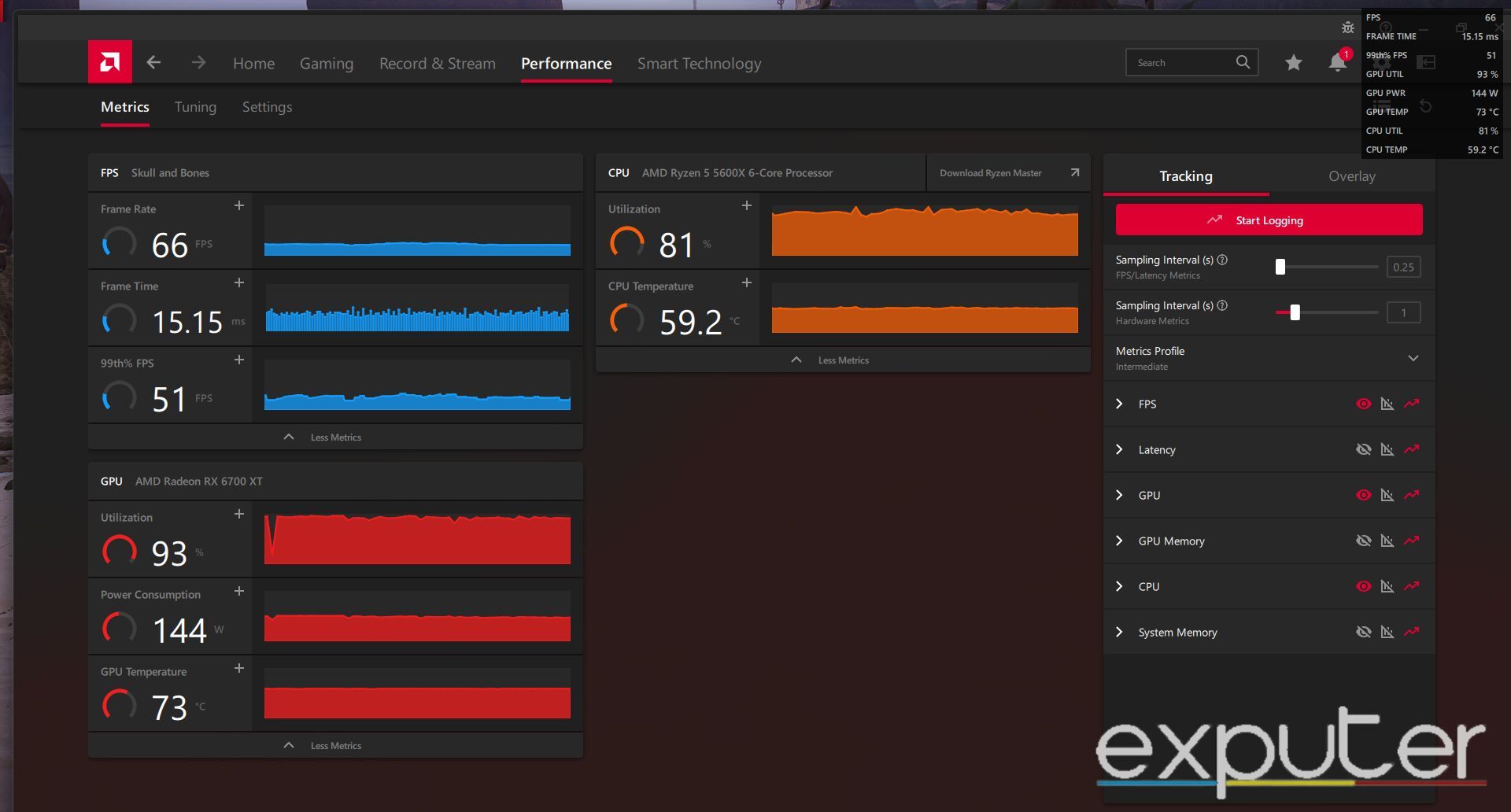The height and width of the screenshot is (812, 1511).
Task: Show Latency tracking with eye icon
Action: (x=1364, y=449)
